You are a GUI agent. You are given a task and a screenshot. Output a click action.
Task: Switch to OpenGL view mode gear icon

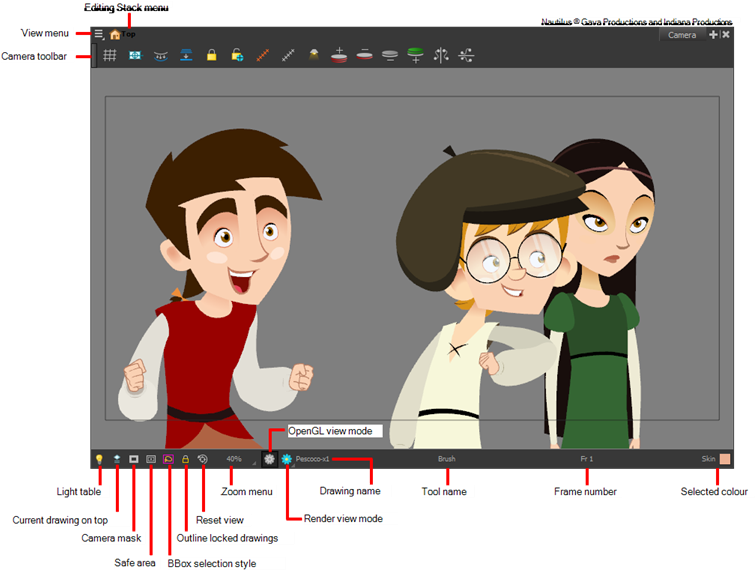coord(269,459)
